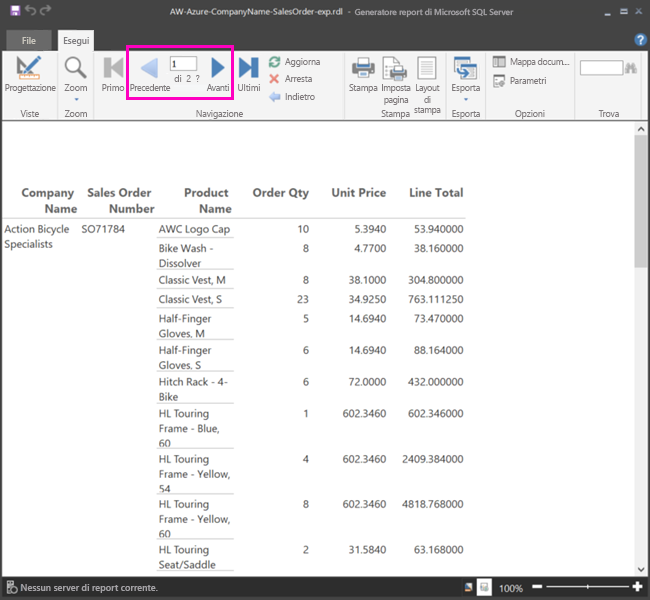Image resolution: width=650 pixels, height=600 pixels.
Task: Click the Product Name column header
Action: point(207,200)
